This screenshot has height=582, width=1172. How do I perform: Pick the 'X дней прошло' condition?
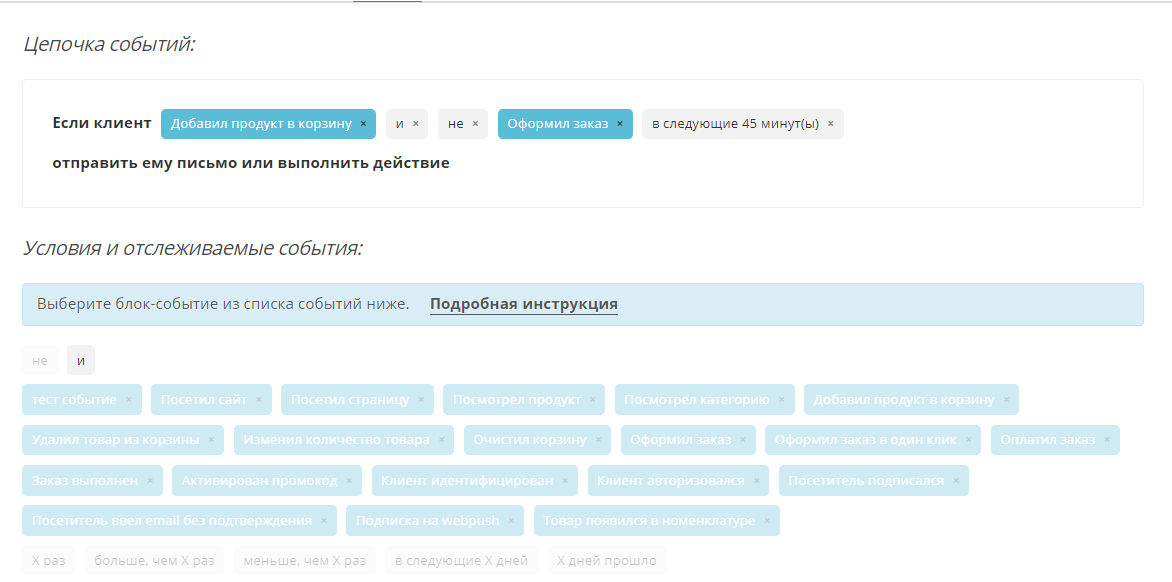[x=606, y=560]
